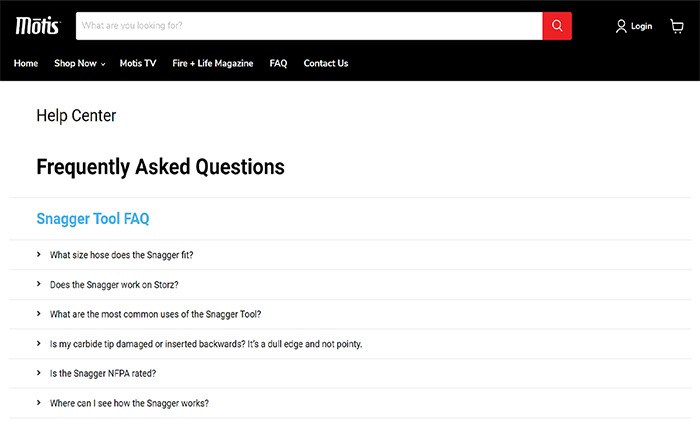This screenshot has height=435, width=700.
Task: Click the red search magnifier button
Action: tap(557, 26)
